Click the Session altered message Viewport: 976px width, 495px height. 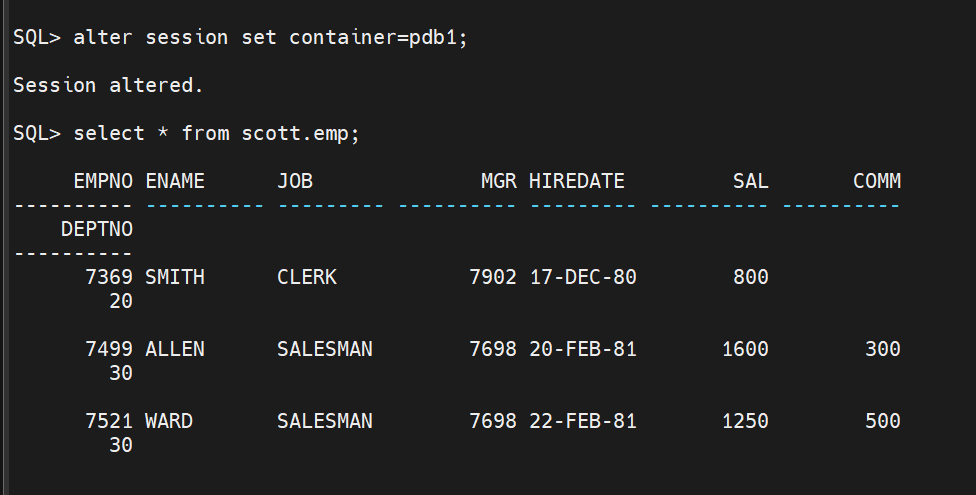point(108,85)
